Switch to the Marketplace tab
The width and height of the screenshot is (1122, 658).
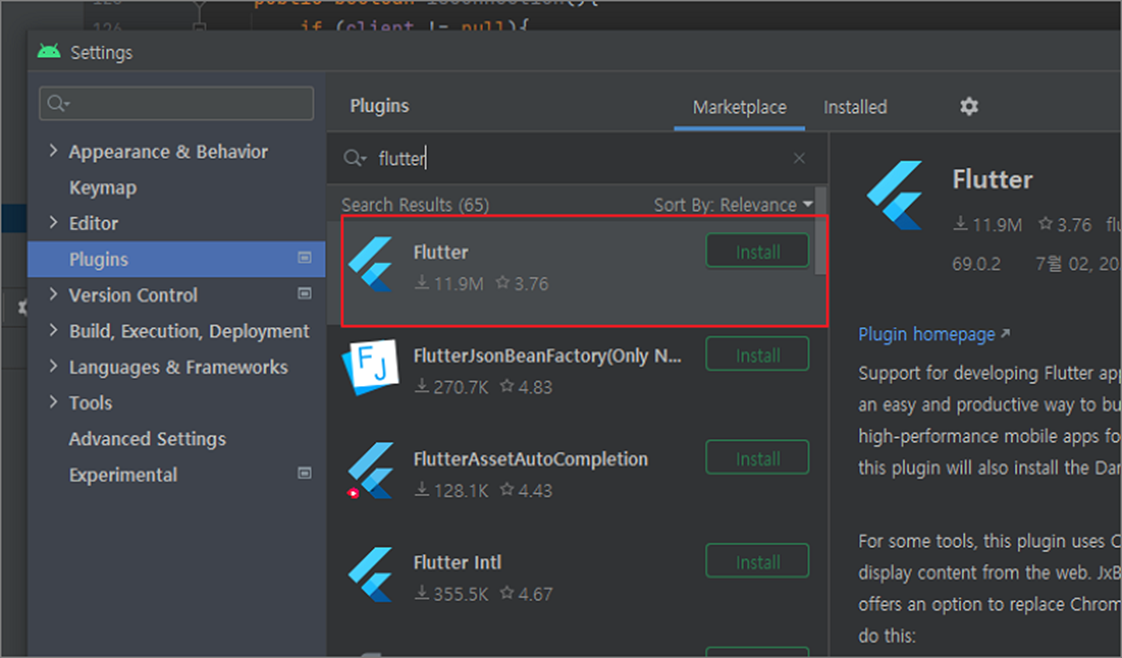point(739,107)
